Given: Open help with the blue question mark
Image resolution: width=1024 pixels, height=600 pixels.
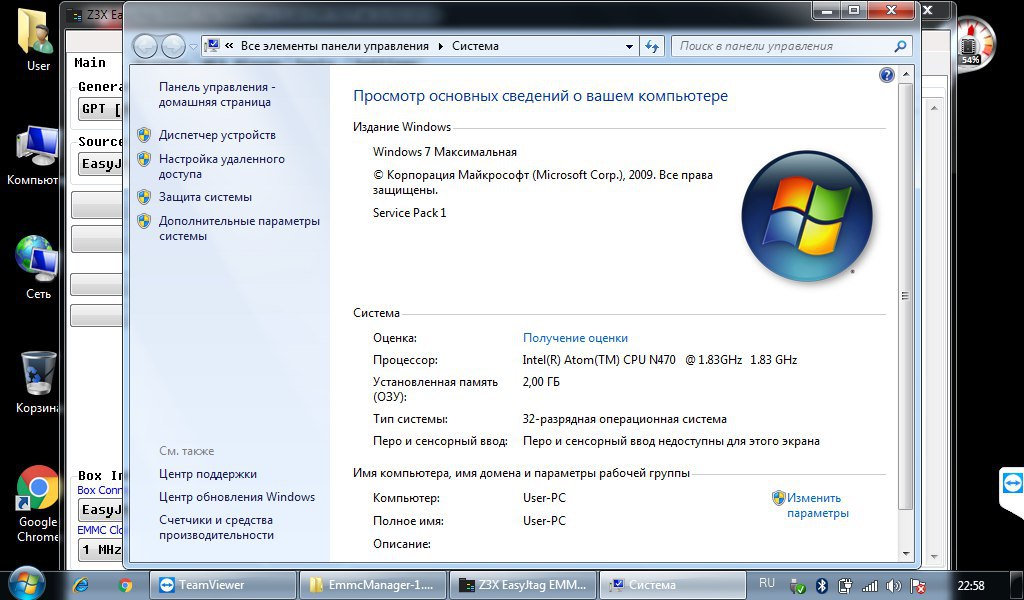Looking at the screenshot, I should tap(886, 75).
